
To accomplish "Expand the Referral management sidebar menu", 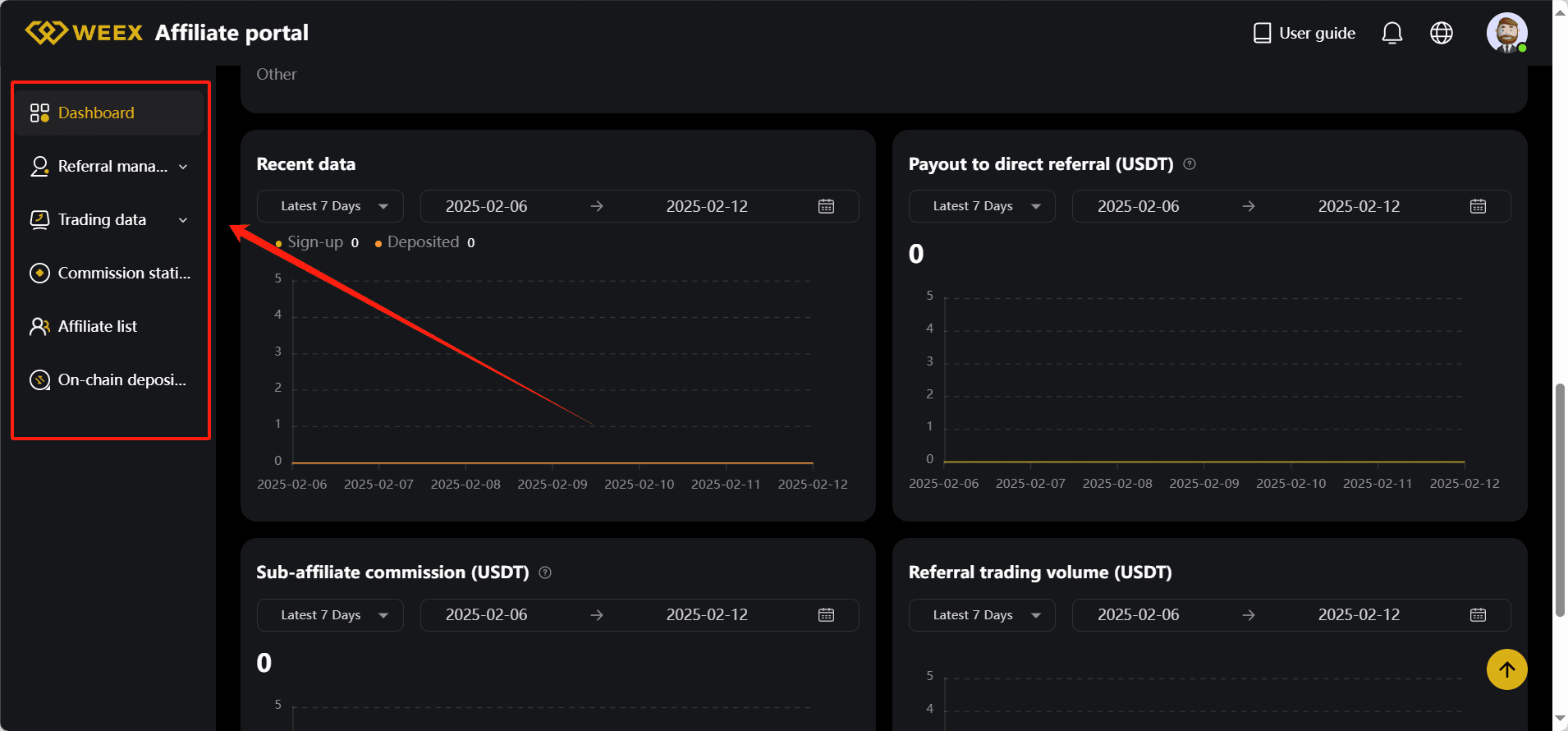I will (109, 167).
